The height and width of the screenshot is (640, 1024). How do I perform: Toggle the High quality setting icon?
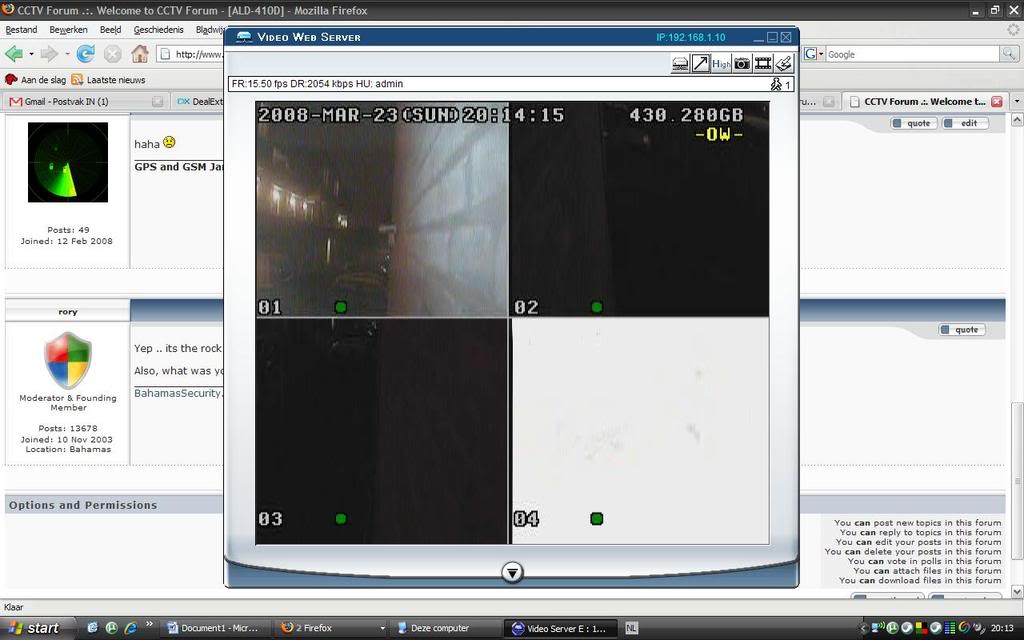tap(721, 63)
